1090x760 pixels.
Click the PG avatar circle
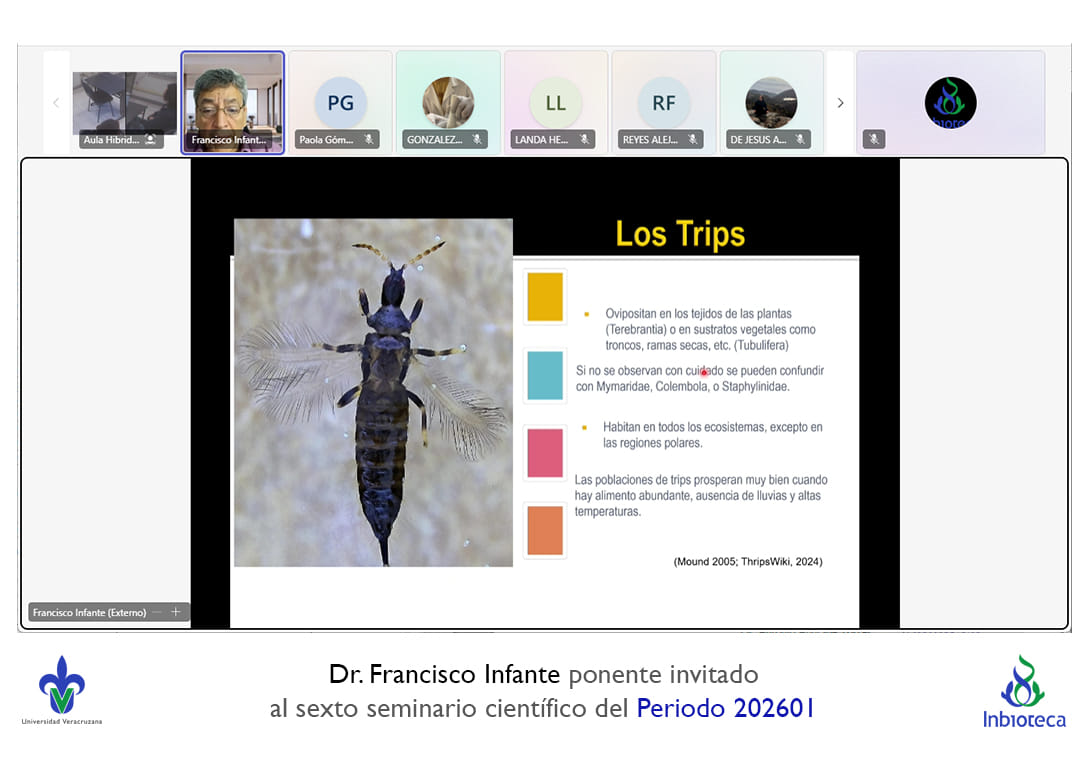[340, 103]
